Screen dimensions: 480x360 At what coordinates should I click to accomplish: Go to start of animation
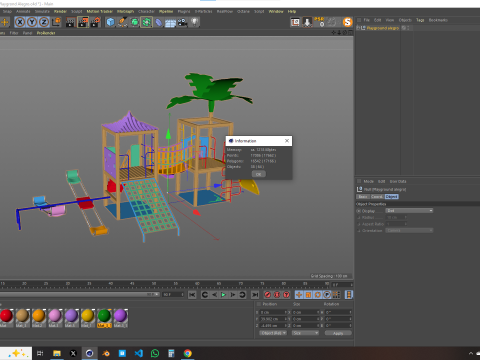pos(192,295)
